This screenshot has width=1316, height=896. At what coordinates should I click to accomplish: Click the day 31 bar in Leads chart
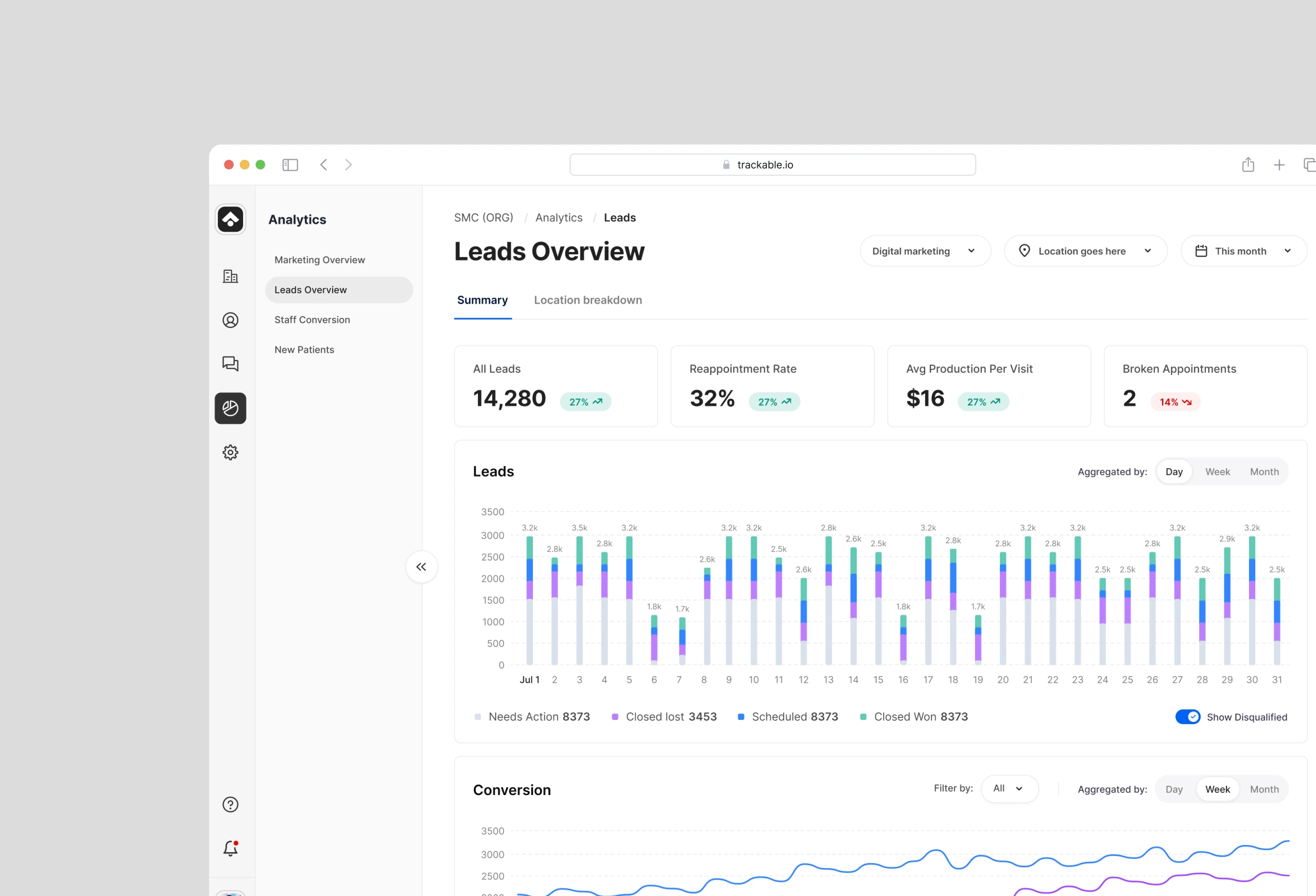coord(1277,622)
